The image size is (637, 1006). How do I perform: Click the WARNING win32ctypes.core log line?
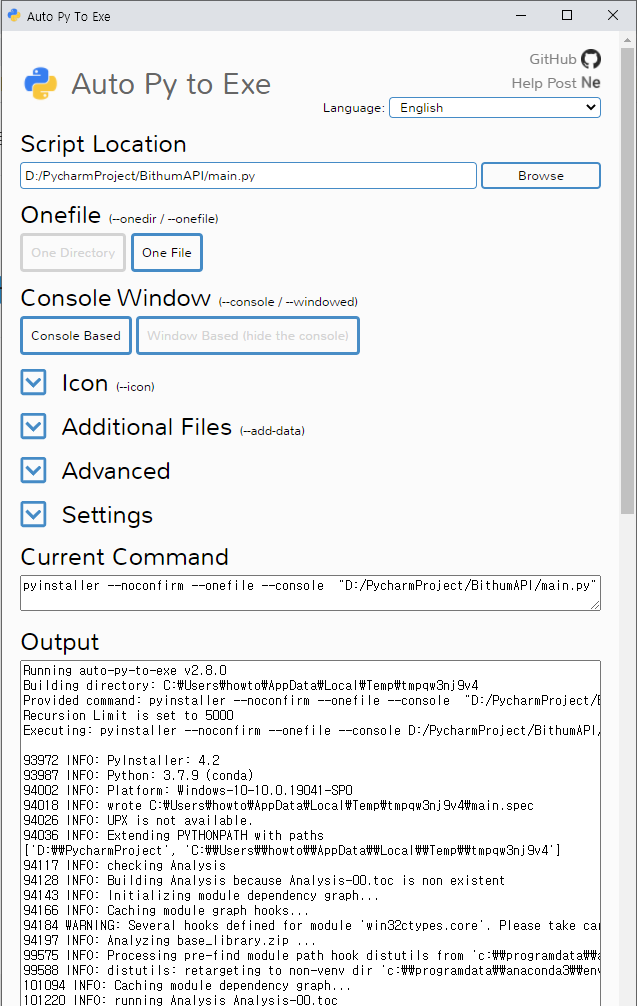click(311, 925)
